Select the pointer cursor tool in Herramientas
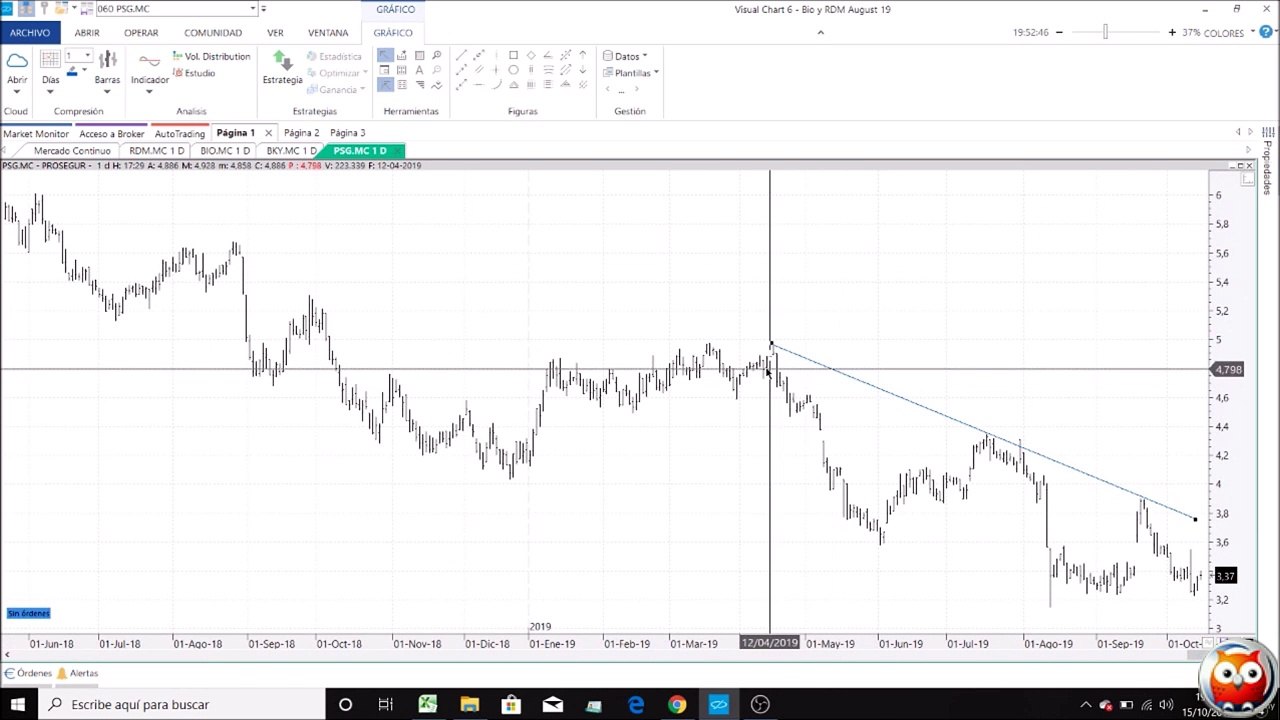 [385, 56]
